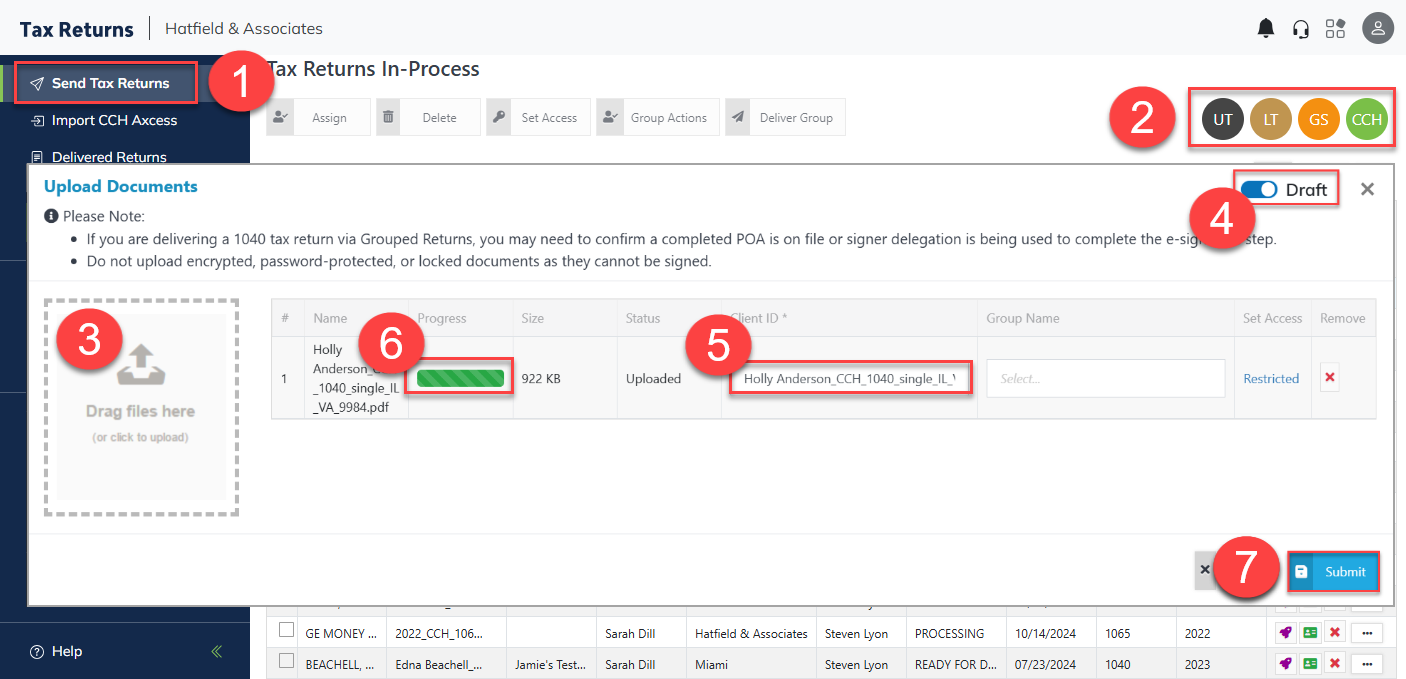Switch off the Draft toggle

1259,188
